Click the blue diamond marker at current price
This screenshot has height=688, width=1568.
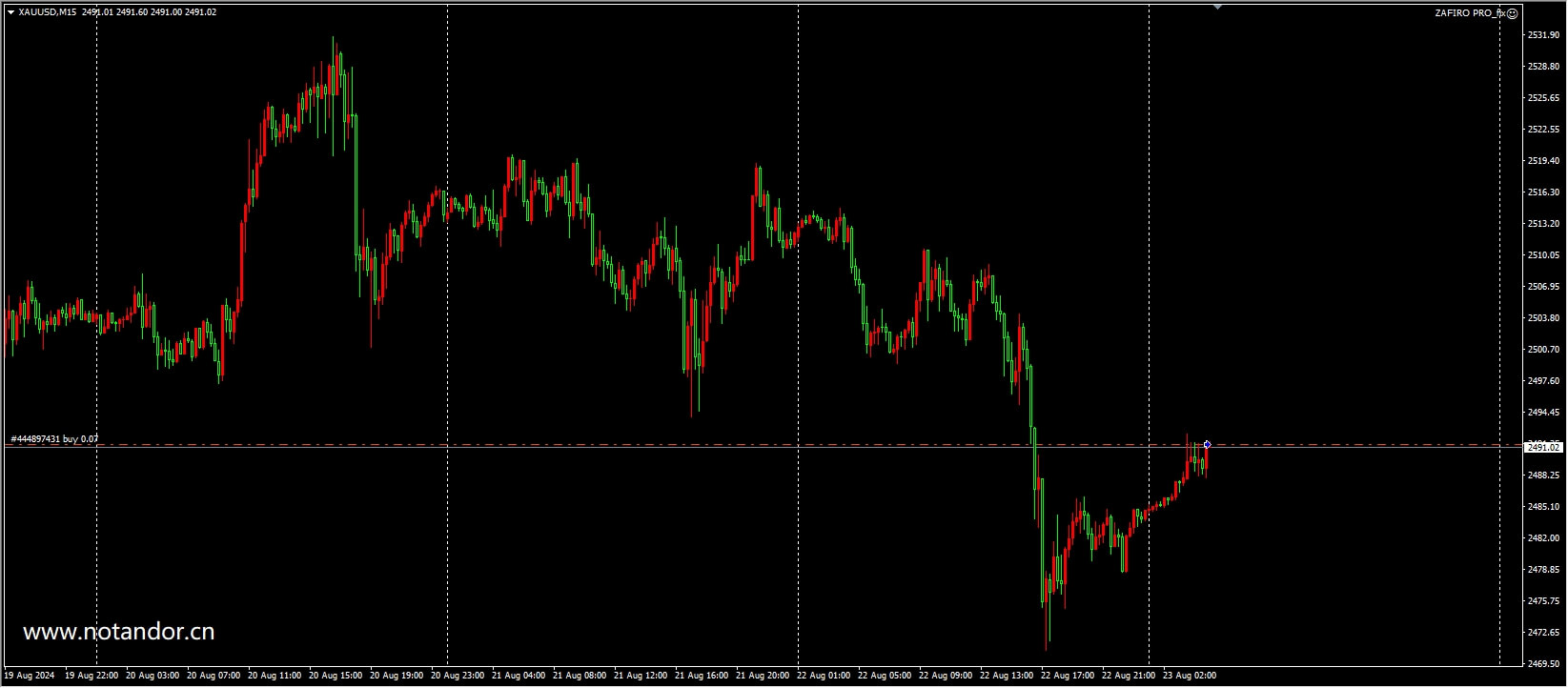point(1208,445)
